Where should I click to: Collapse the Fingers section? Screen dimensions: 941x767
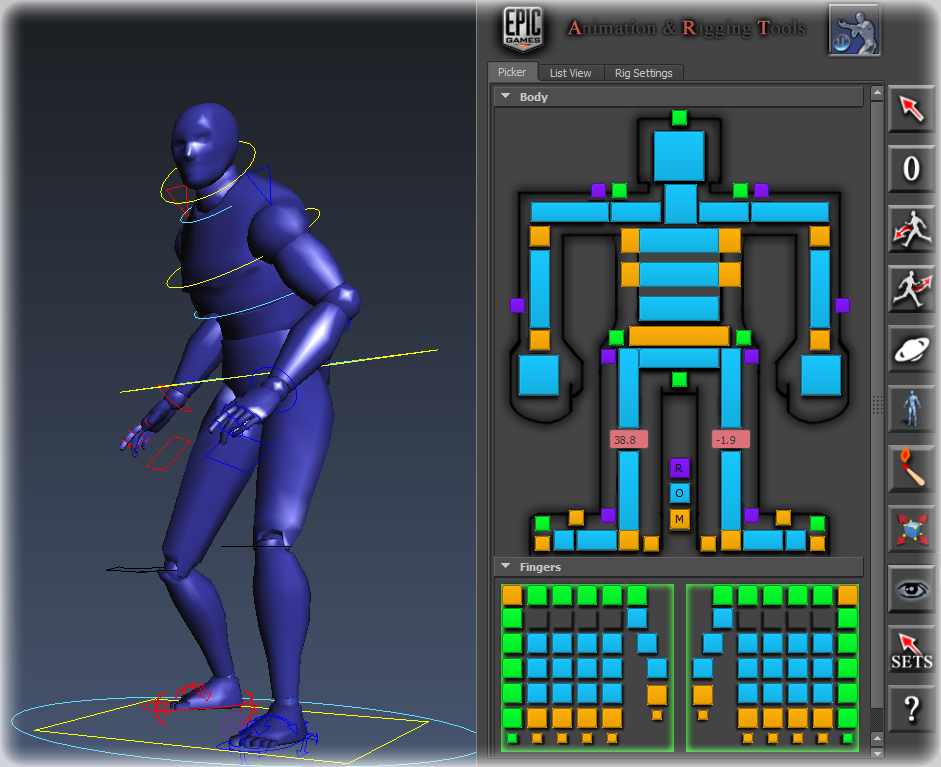click(x=505, y=566)
